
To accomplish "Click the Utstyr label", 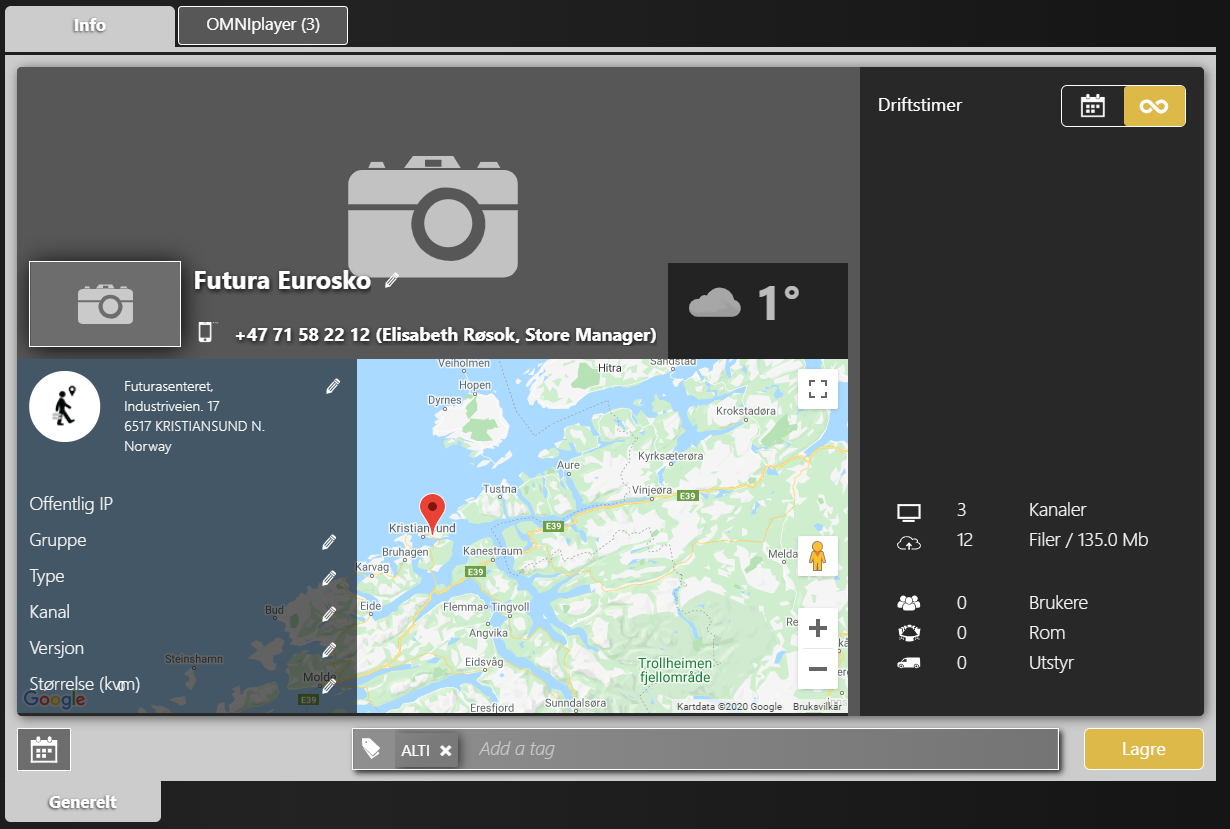I will coord(1051,663).
